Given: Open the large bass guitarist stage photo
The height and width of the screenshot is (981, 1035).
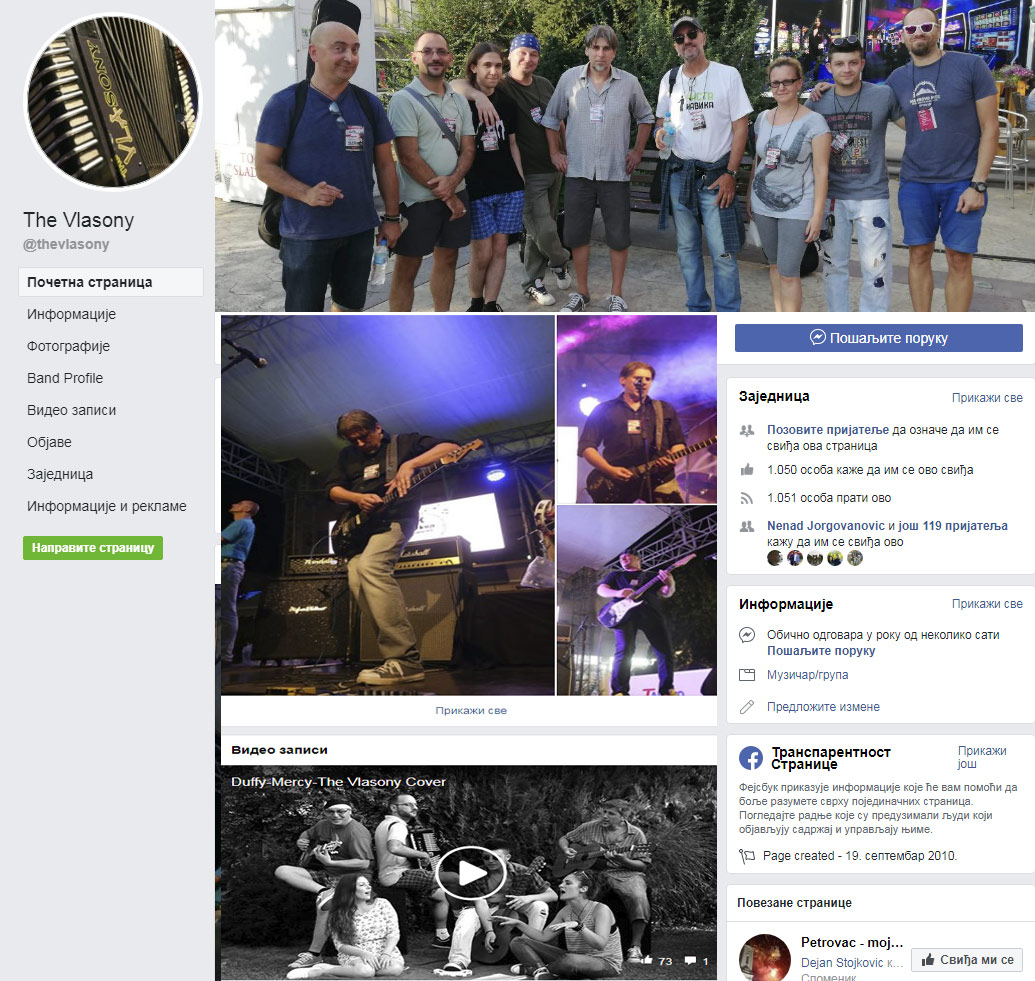Looking at the screenshot, I should point(387,505).
